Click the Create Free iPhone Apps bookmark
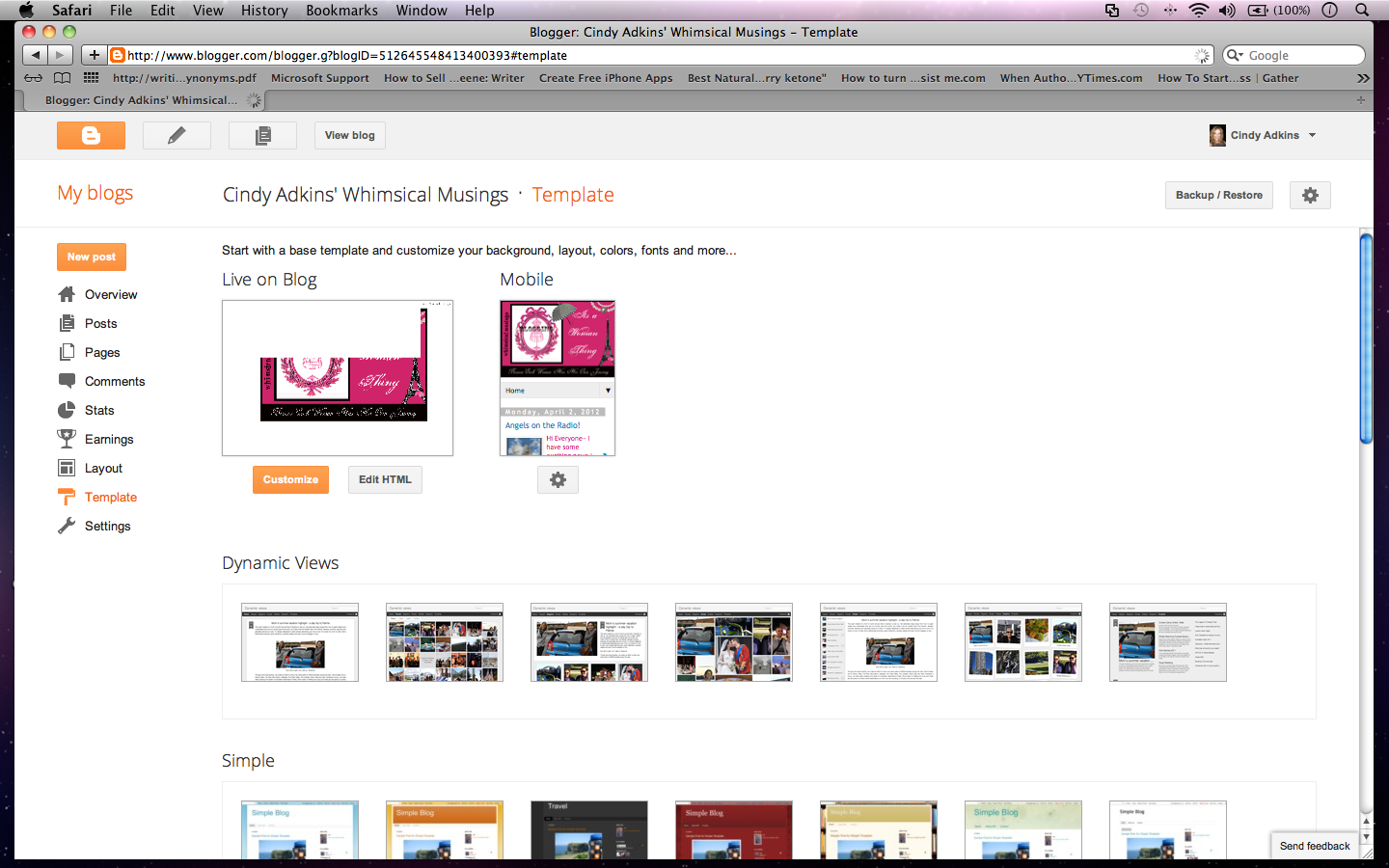 click(606, 78)
